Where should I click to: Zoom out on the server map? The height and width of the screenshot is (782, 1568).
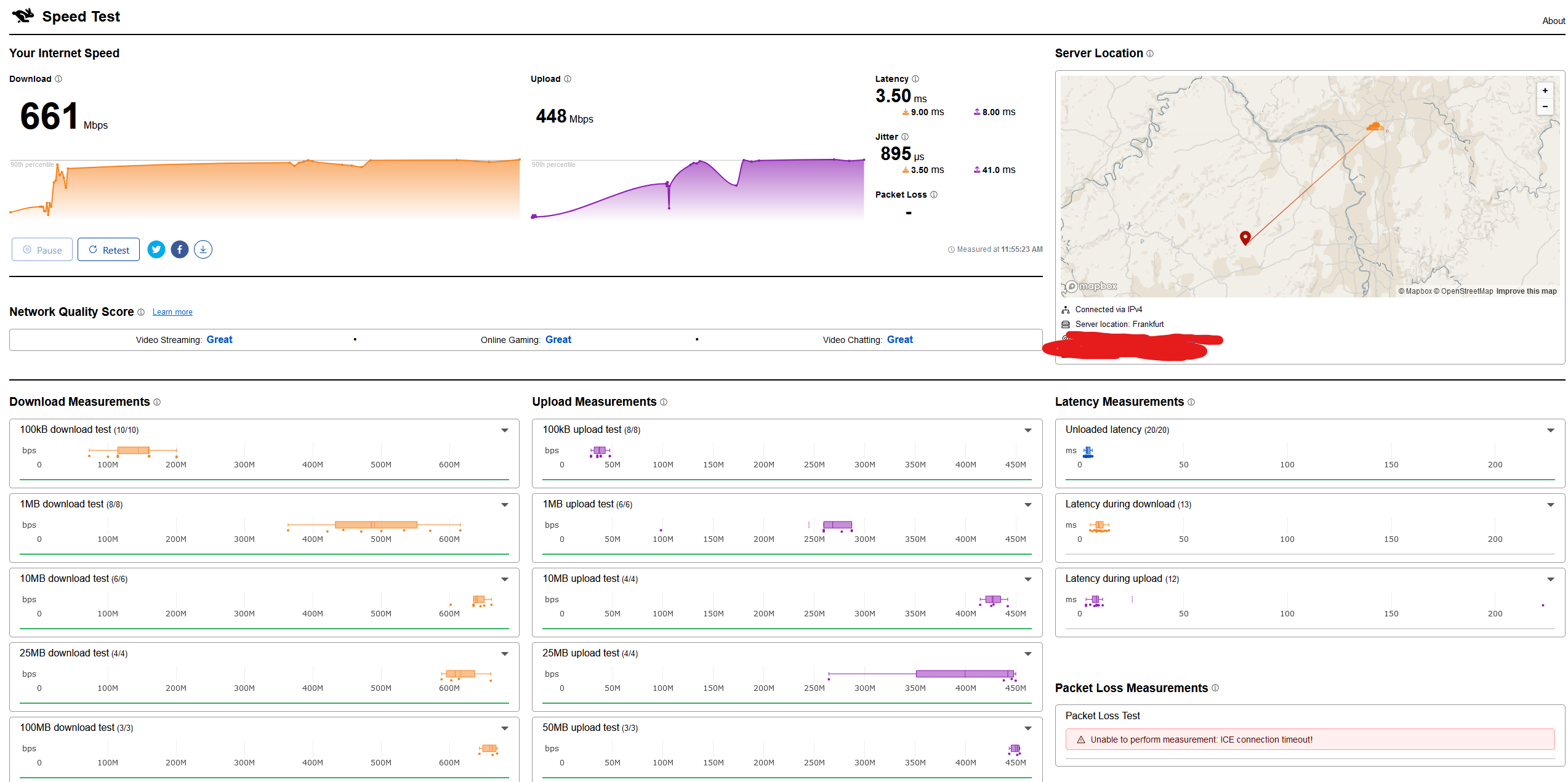pyautogui.click(x=1545, y=107)
